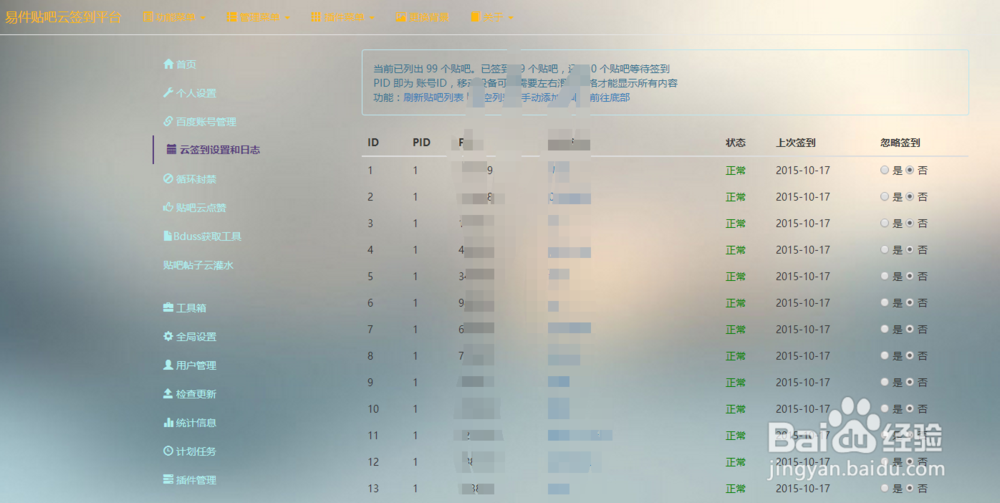Viewport: 1000px width, 503px height.
Task: Open 全局设置 with the gear icon
Action: coord(189,337)
